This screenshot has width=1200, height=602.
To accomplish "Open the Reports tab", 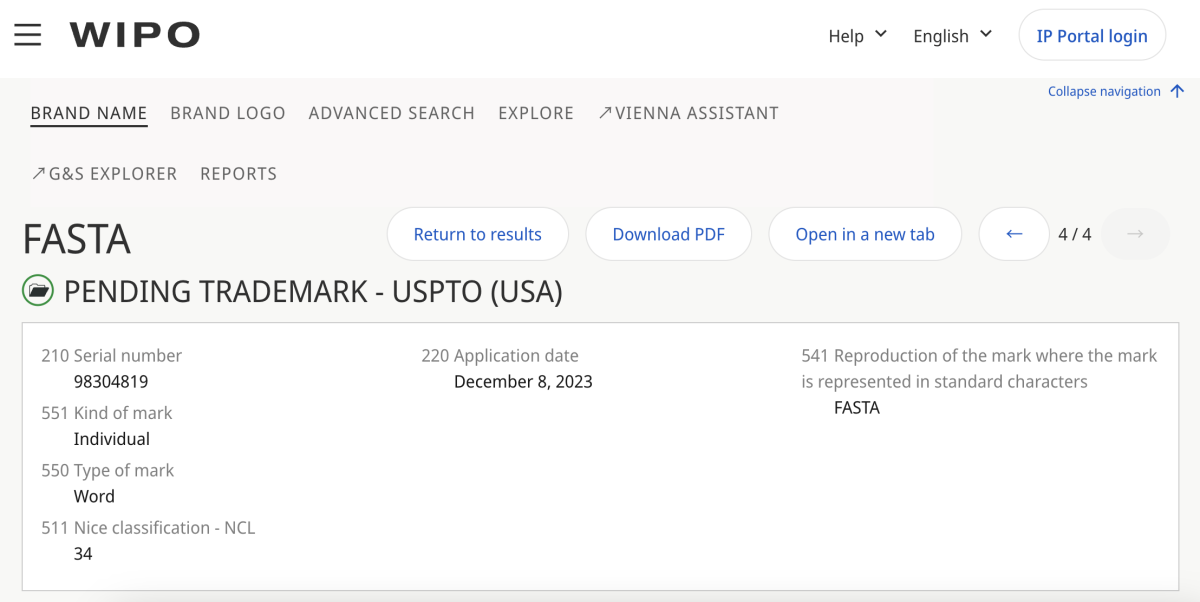I will pyautogui.click(x=239, y=173).
